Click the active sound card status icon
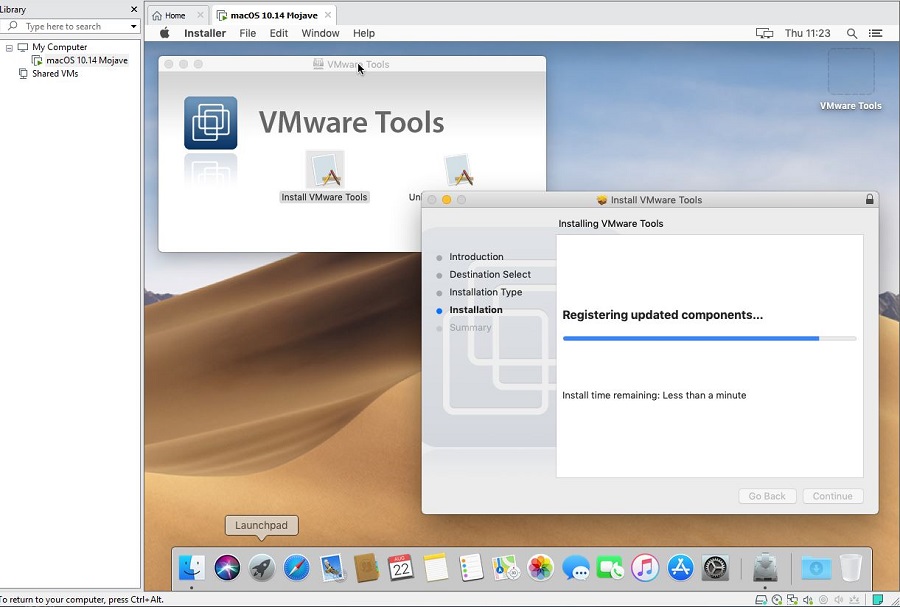The width and height of the screenshot is (900, 607). 808,600
